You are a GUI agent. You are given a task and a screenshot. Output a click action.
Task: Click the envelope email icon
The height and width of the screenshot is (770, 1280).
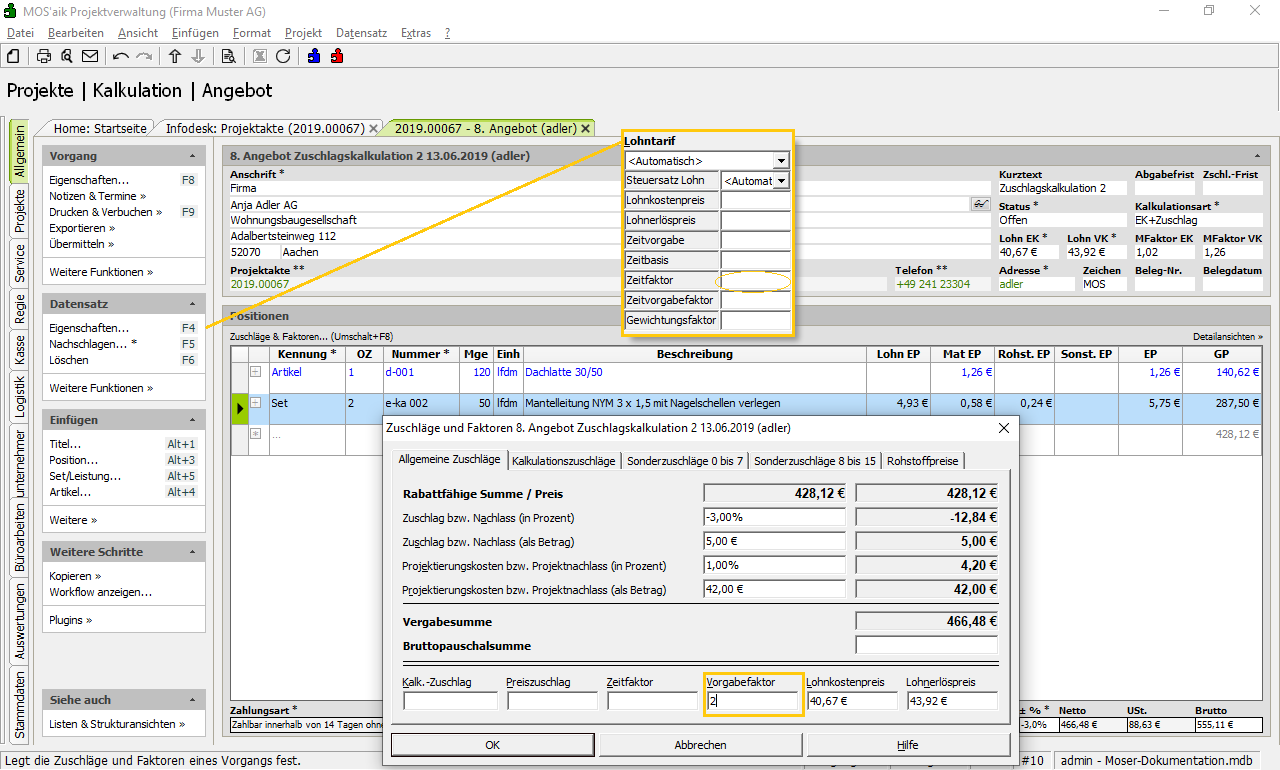(x=90, y=56)
